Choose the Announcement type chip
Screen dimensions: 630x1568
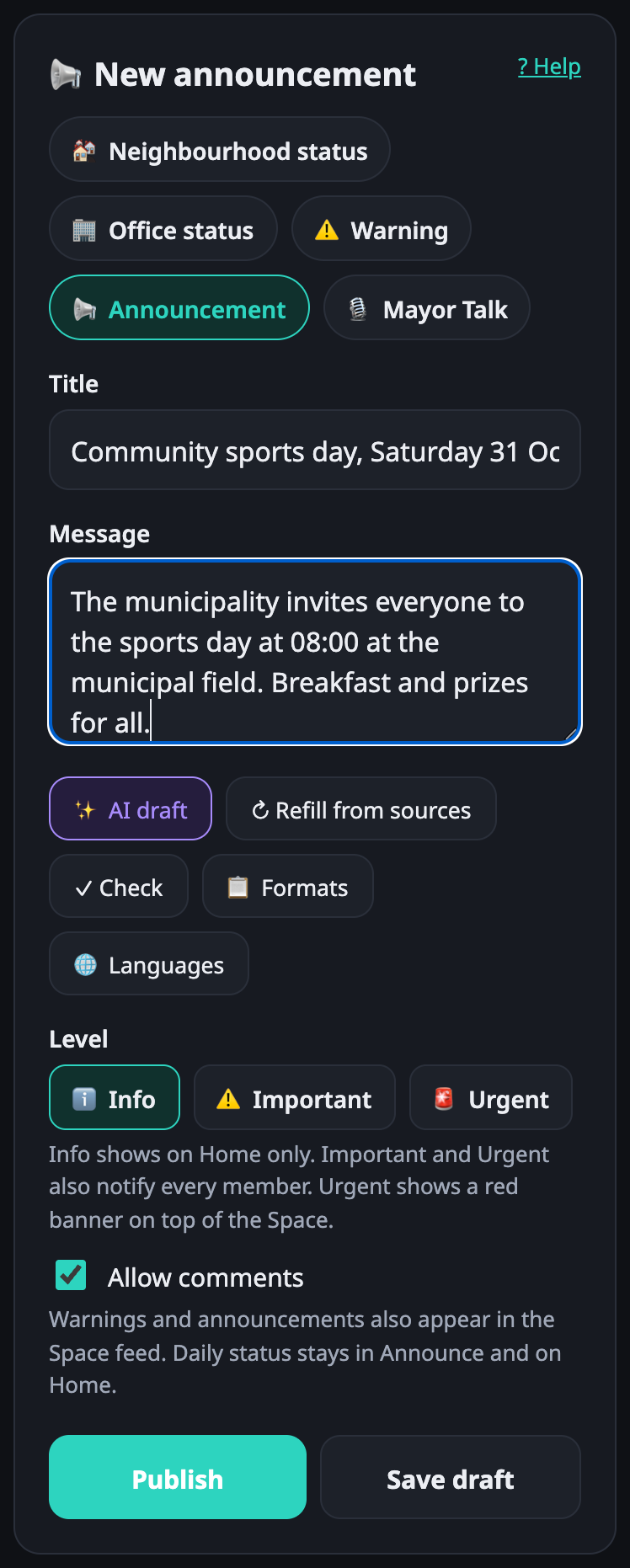coord(179,307)
